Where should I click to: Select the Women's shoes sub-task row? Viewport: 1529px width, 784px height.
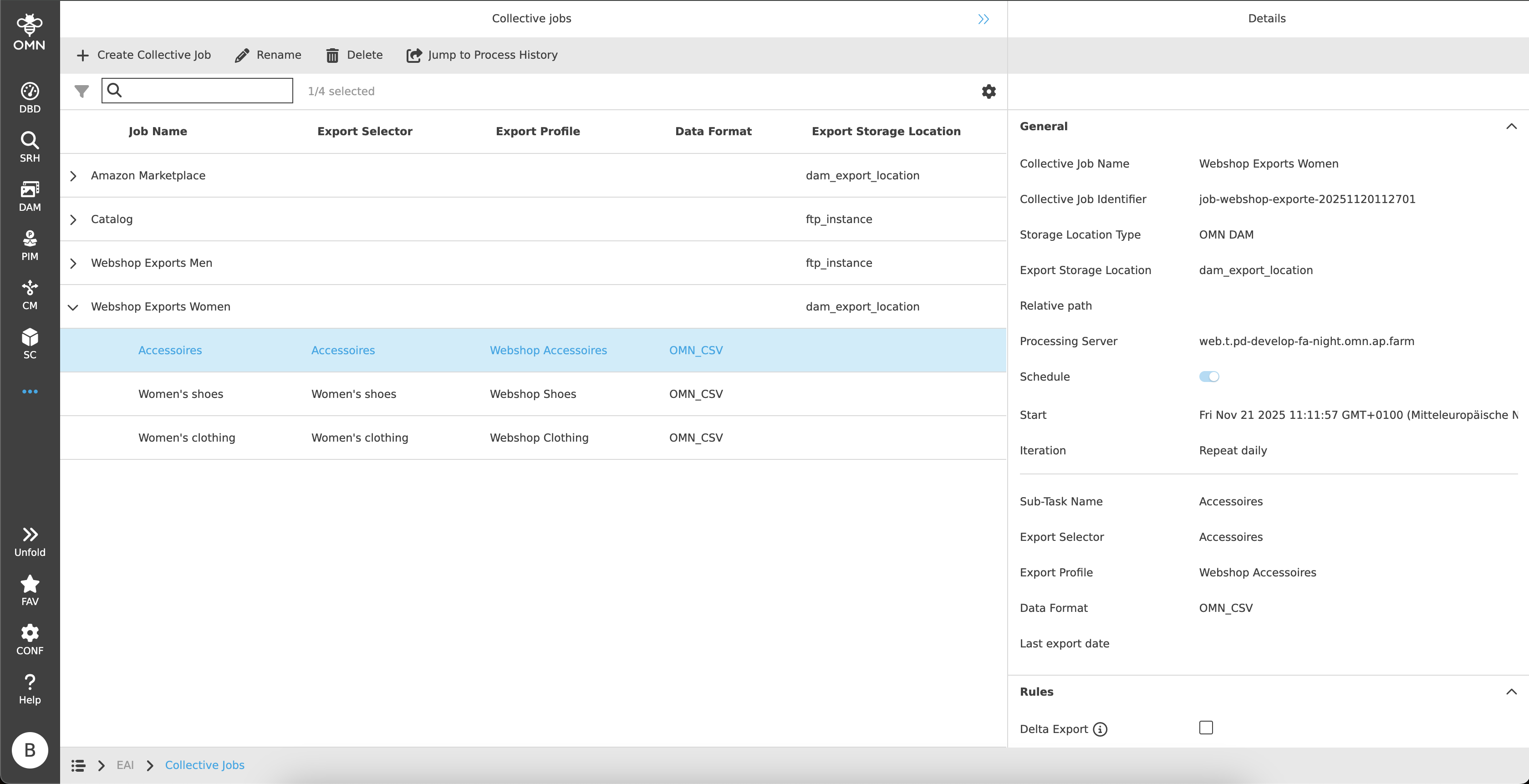[x=180, y=394]
